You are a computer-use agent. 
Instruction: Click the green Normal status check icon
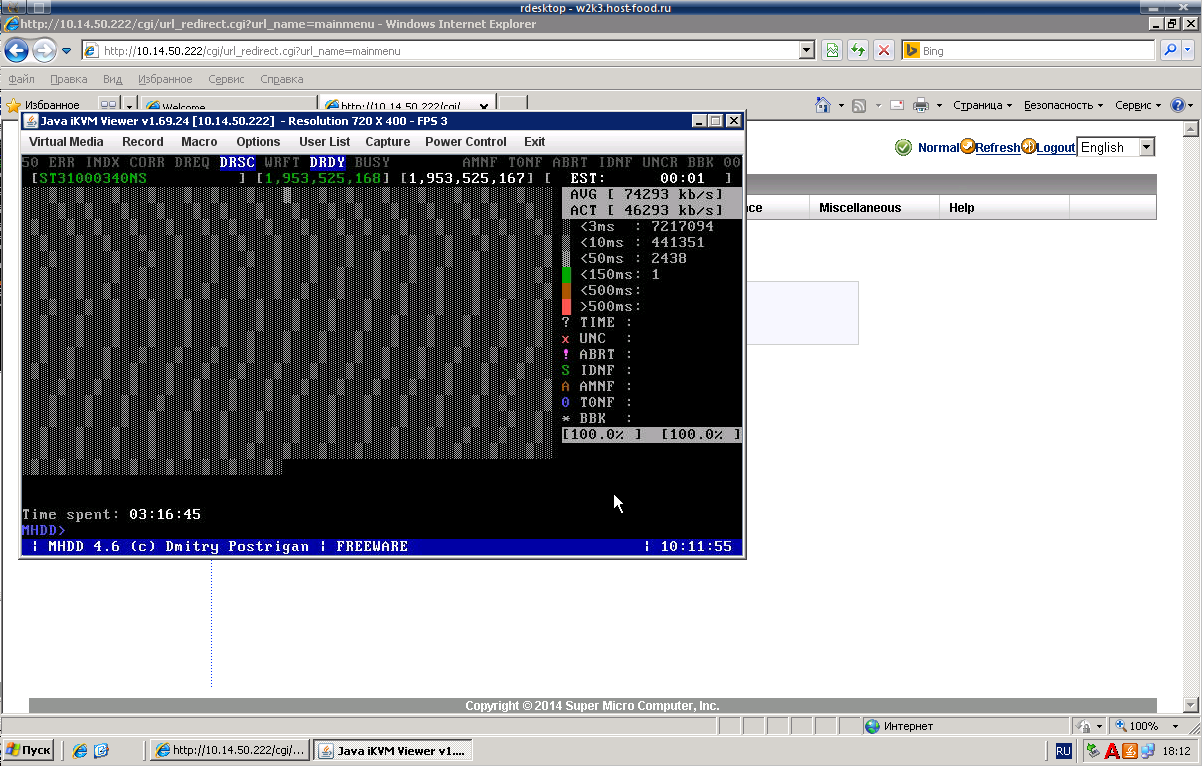[903, 147]
